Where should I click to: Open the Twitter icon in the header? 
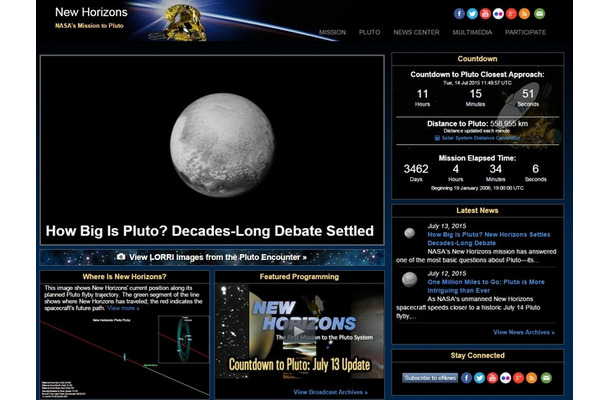pyautogui.click(x=472, y=14)
